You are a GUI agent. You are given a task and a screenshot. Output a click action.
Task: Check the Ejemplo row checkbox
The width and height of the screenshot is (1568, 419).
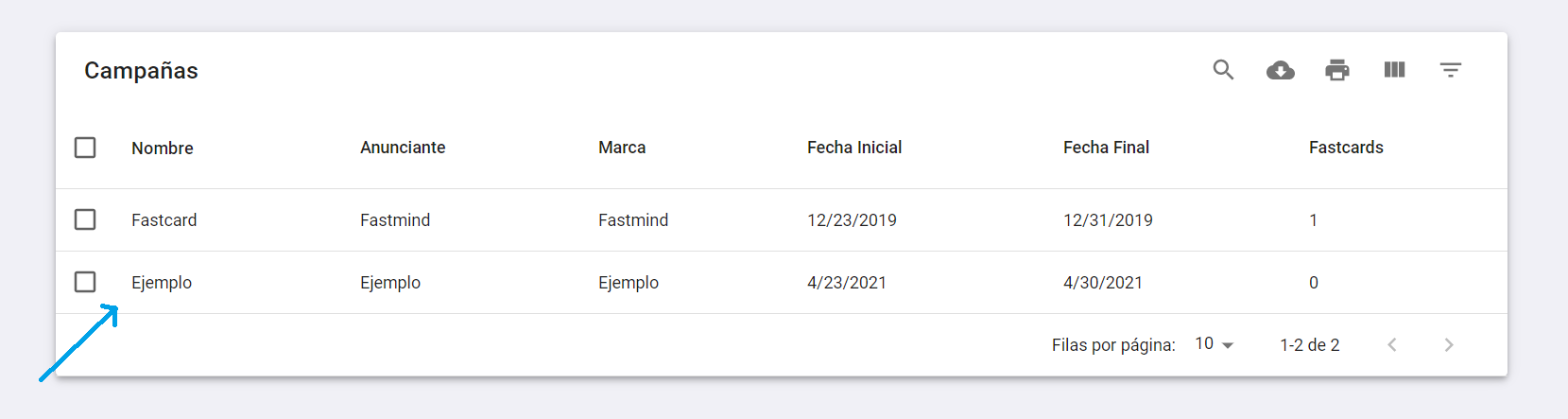tap(85, 282)
